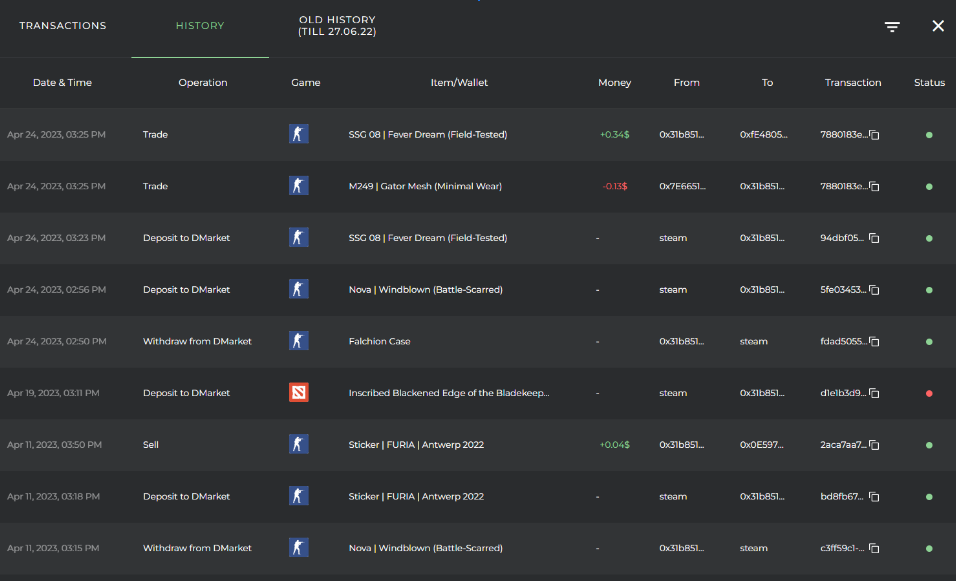
Task: Open the filter icon in header
Action: [892, 27]
